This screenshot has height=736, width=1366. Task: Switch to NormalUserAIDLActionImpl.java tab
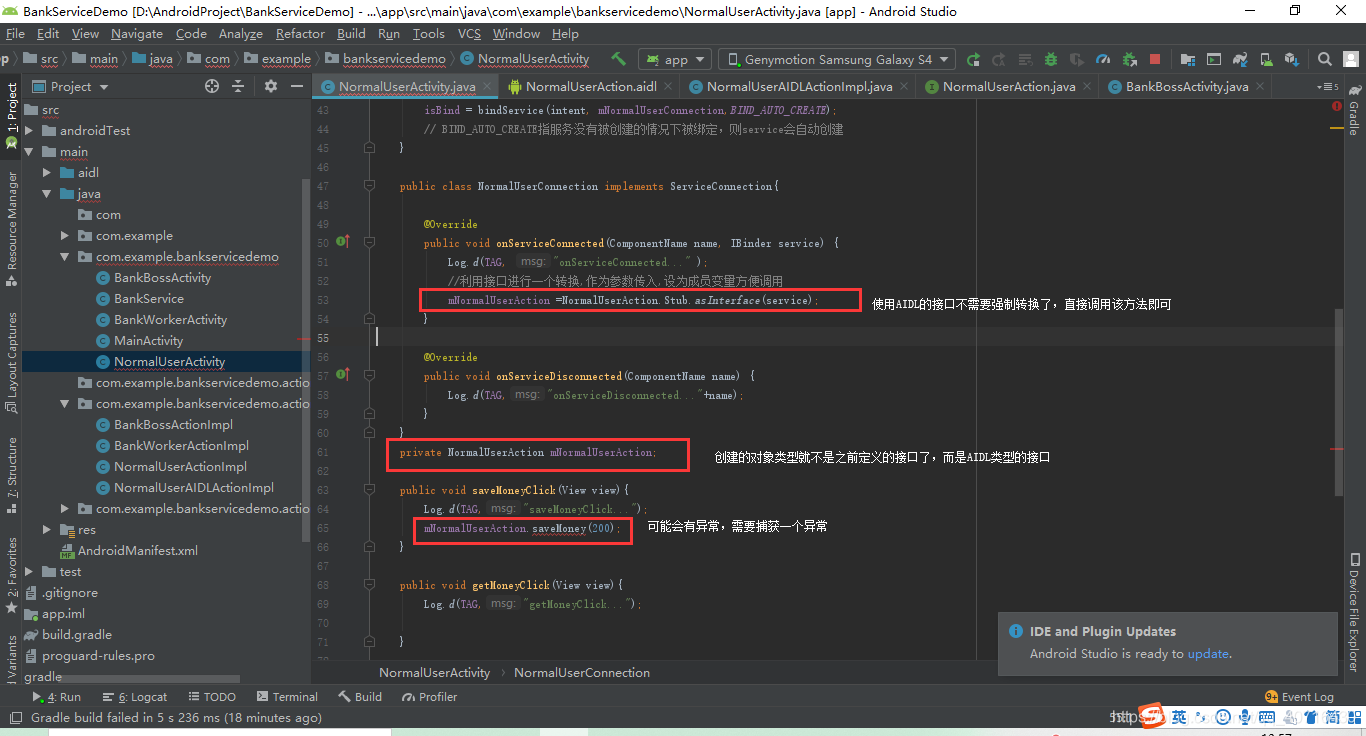point(799,86)
